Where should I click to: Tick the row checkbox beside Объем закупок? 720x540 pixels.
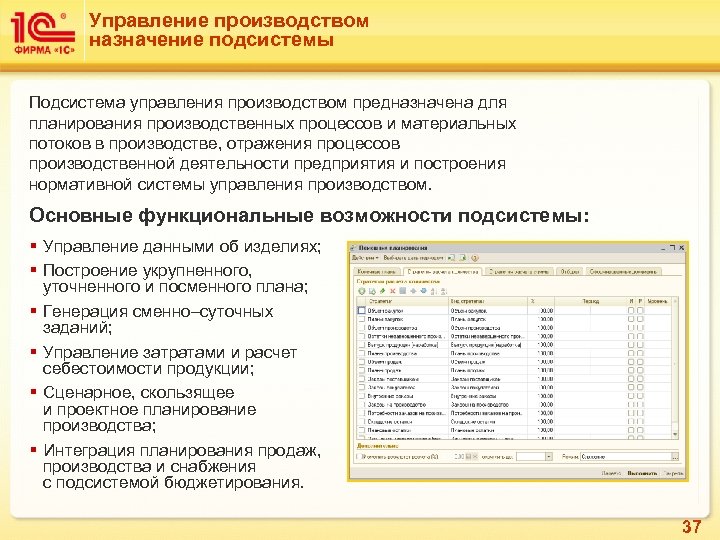point(361,310)
